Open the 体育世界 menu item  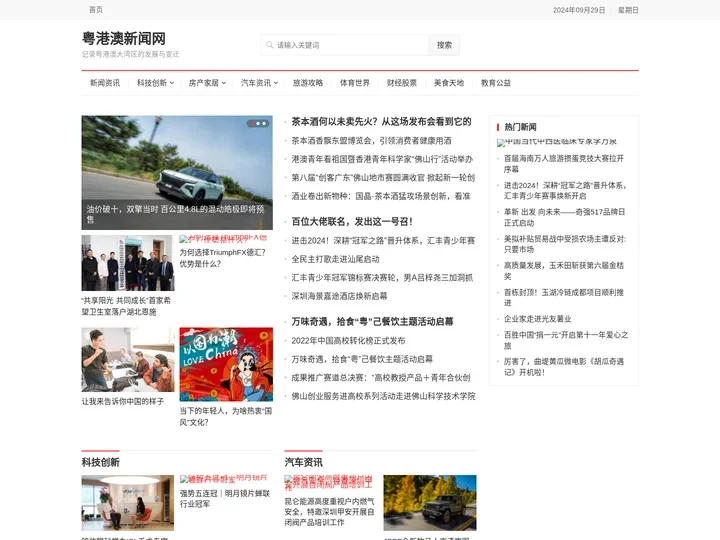coord(354,83)
